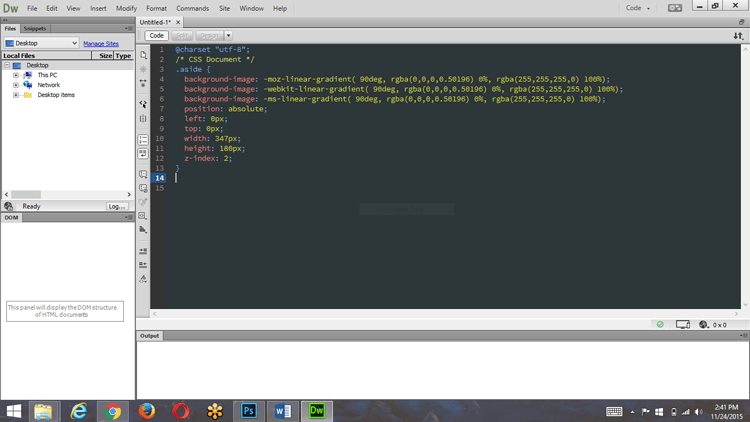This screenshot has width=750, height=422.
Task: Select the Network item in Local Files
Action: [49, 85]
